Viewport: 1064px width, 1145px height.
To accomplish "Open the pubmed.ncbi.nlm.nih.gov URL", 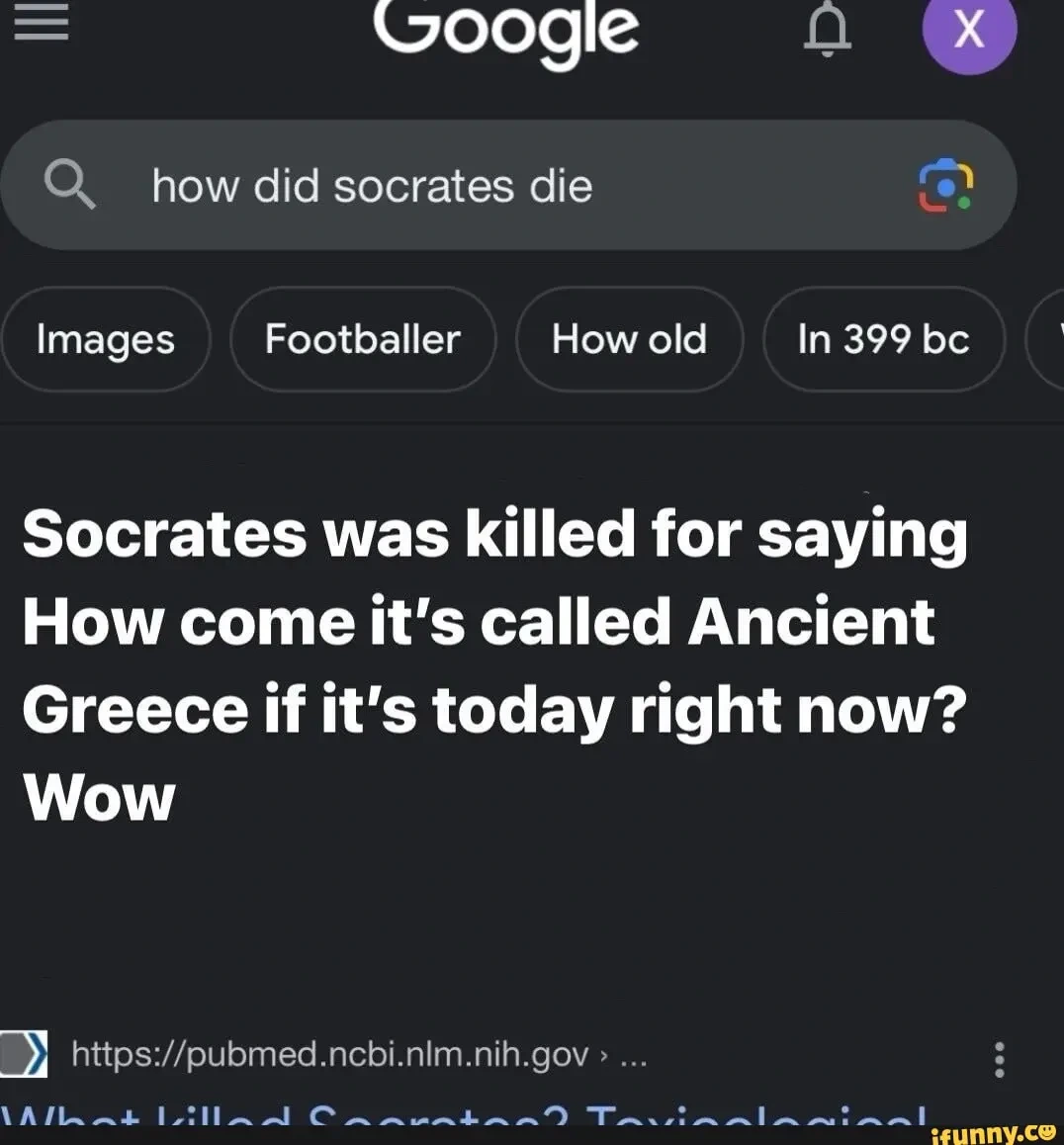I will click(330, 1055).
